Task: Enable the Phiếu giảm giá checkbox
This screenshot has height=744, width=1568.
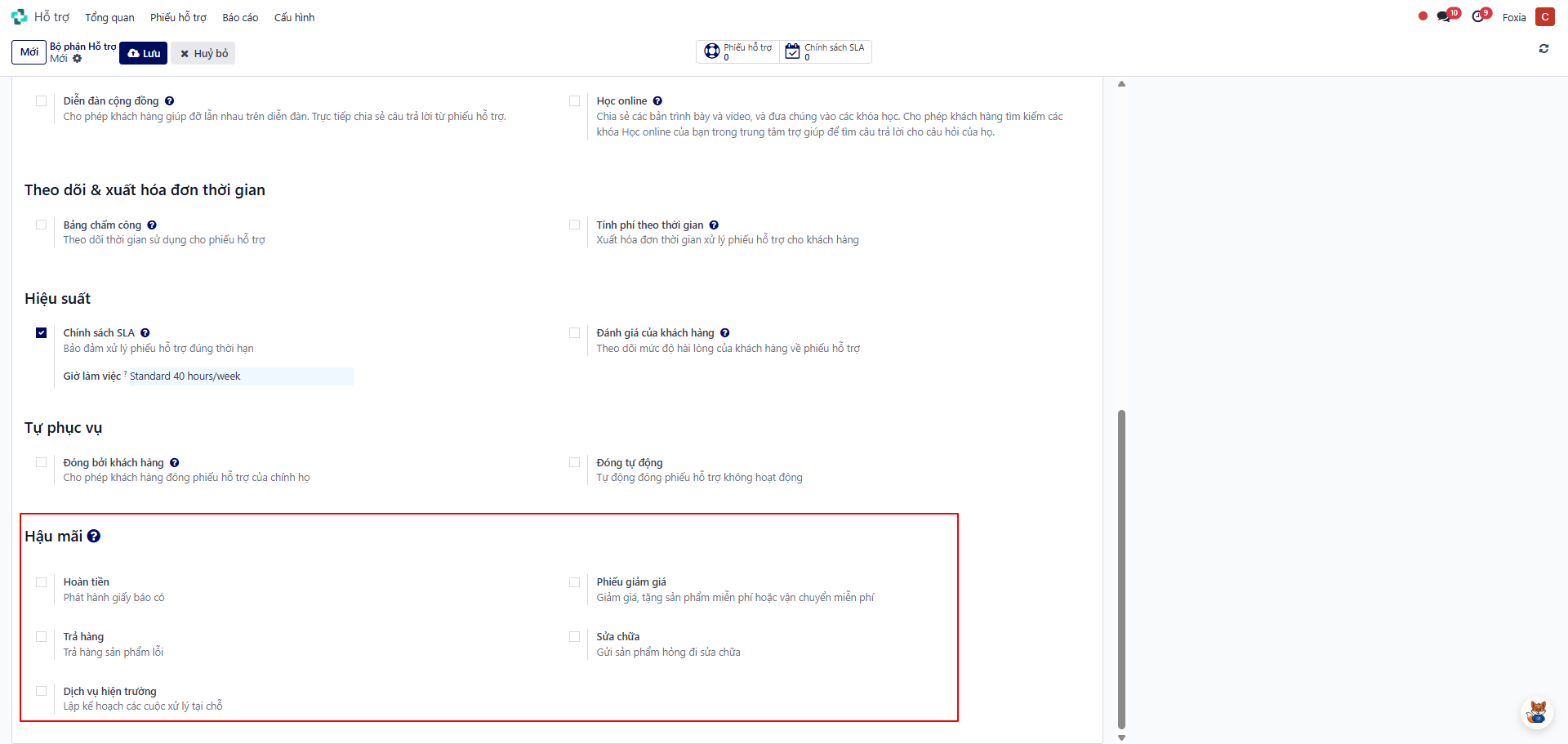Action: (x=575, y=582)
